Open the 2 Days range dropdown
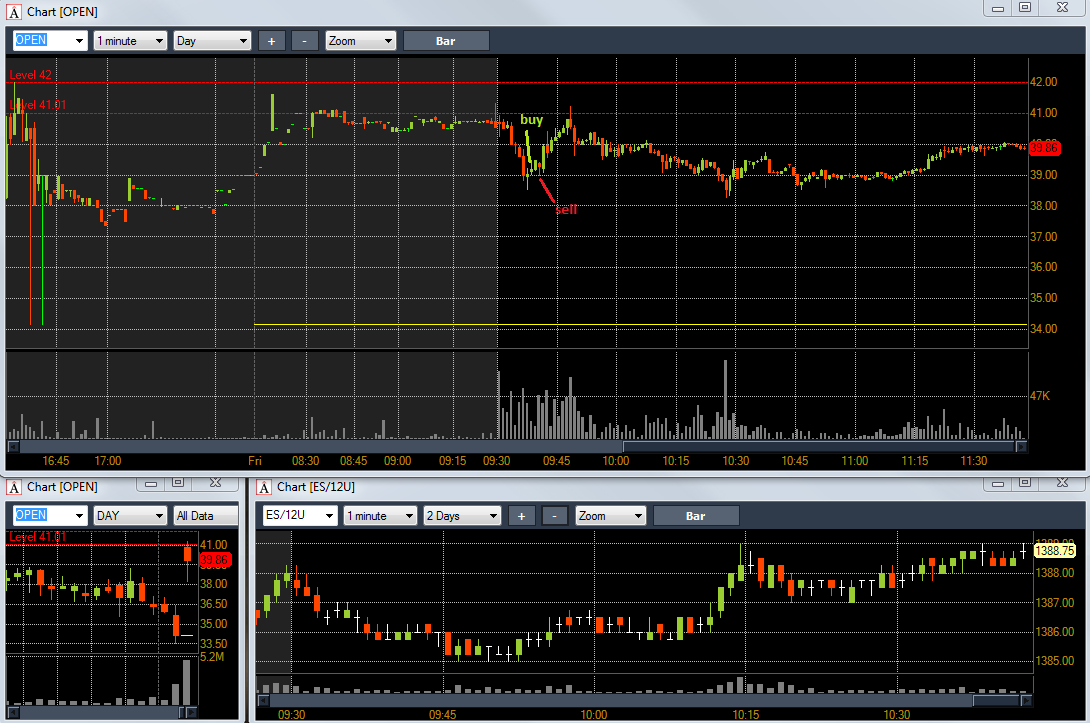 (x=462, y=516)
